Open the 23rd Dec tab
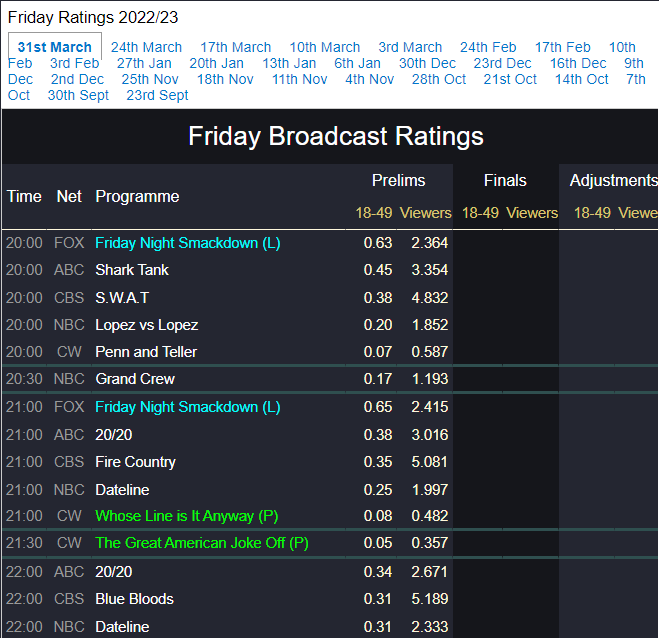 click(502, 63)
